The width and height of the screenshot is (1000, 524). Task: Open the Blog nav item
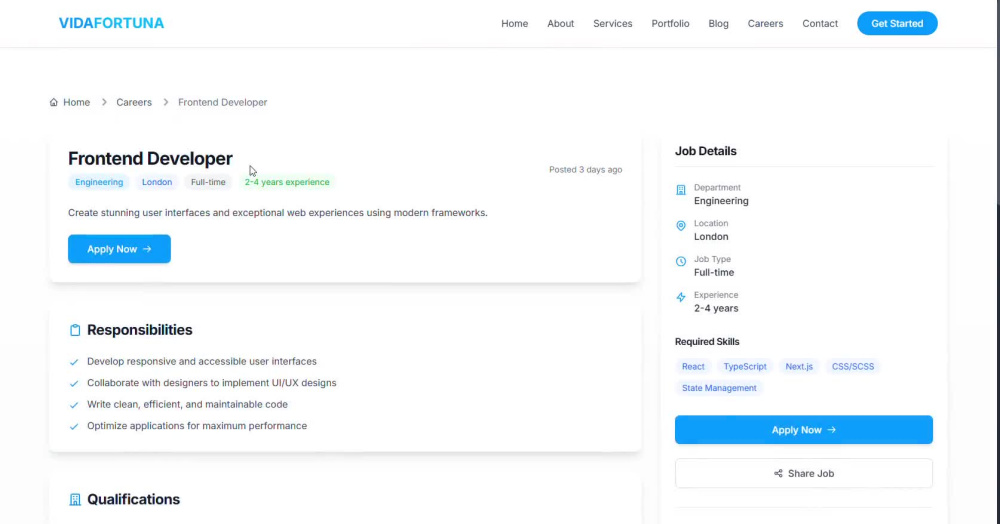(x=718, y=24)
